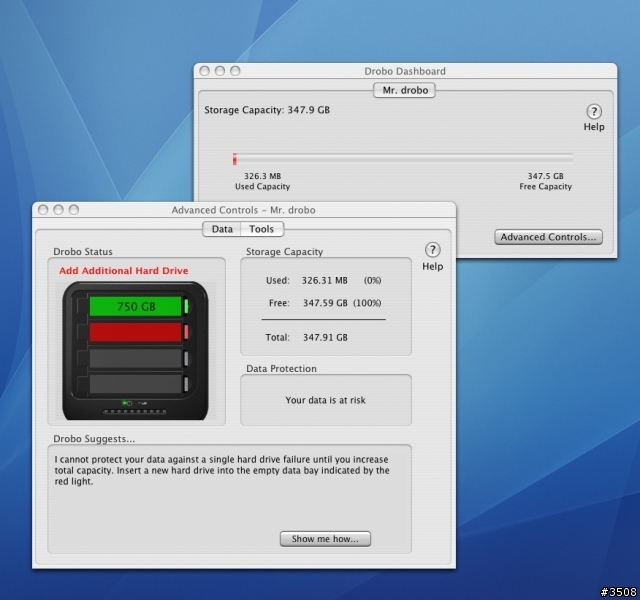Click '347.5 GB Free Capacity' label
This screenshot has height=600, width=640.
(x=545, y=181)
